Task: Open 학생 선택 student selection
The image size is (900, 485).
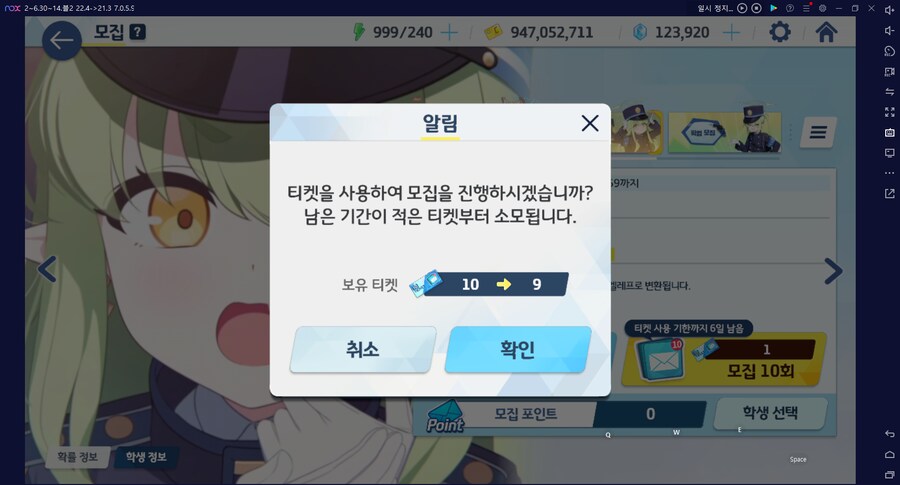Action: tap(770, 413)
